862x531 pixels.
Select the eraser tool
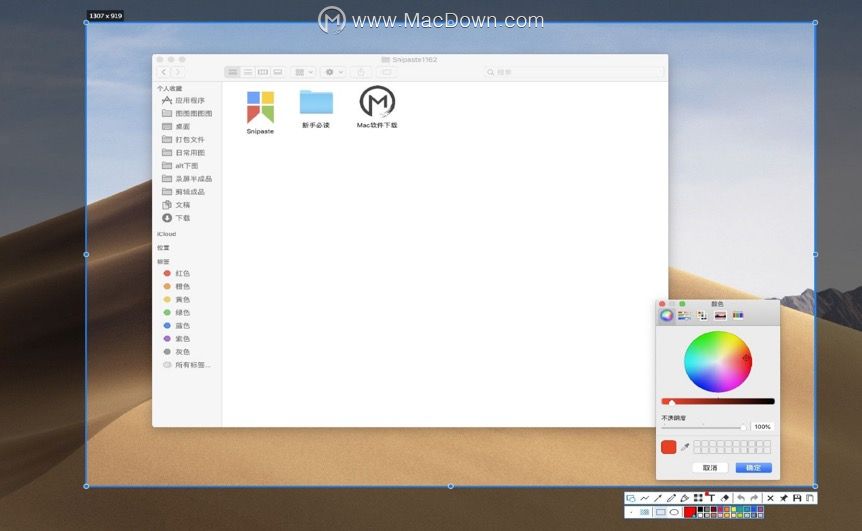tap(725, 498)
